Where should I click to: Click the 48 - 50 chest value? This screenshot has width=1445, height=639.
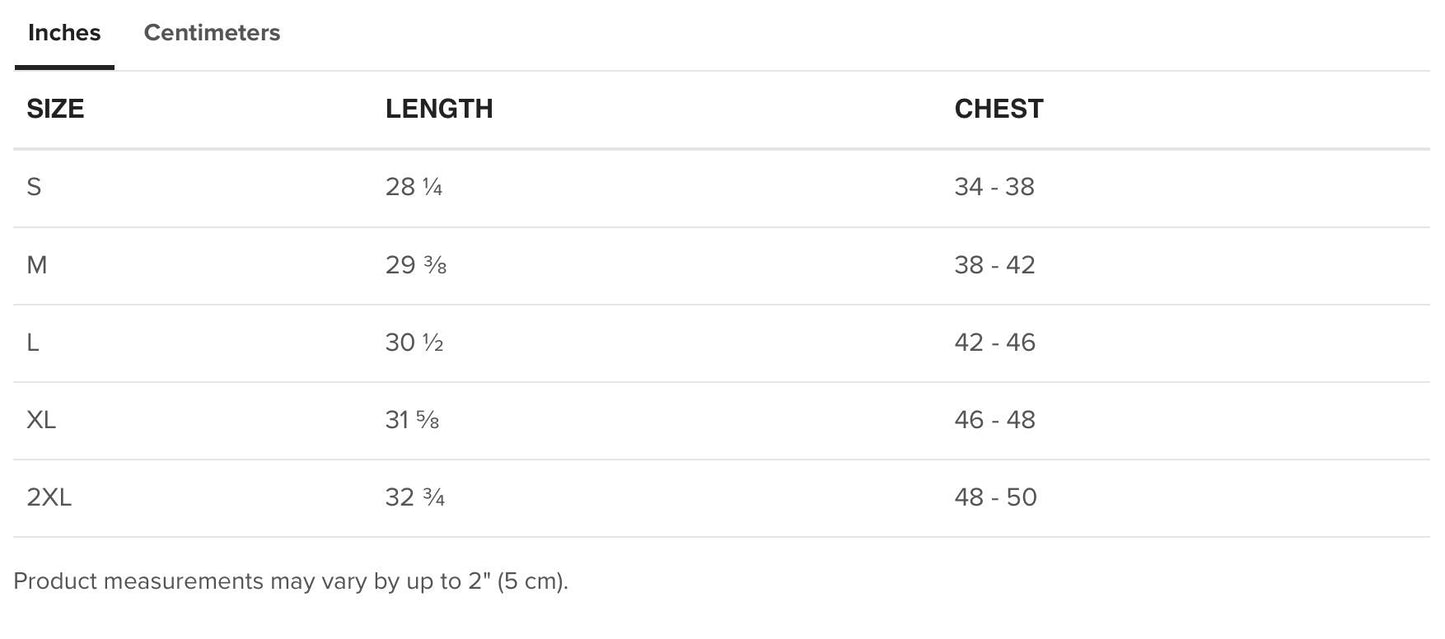pos(995,497)
